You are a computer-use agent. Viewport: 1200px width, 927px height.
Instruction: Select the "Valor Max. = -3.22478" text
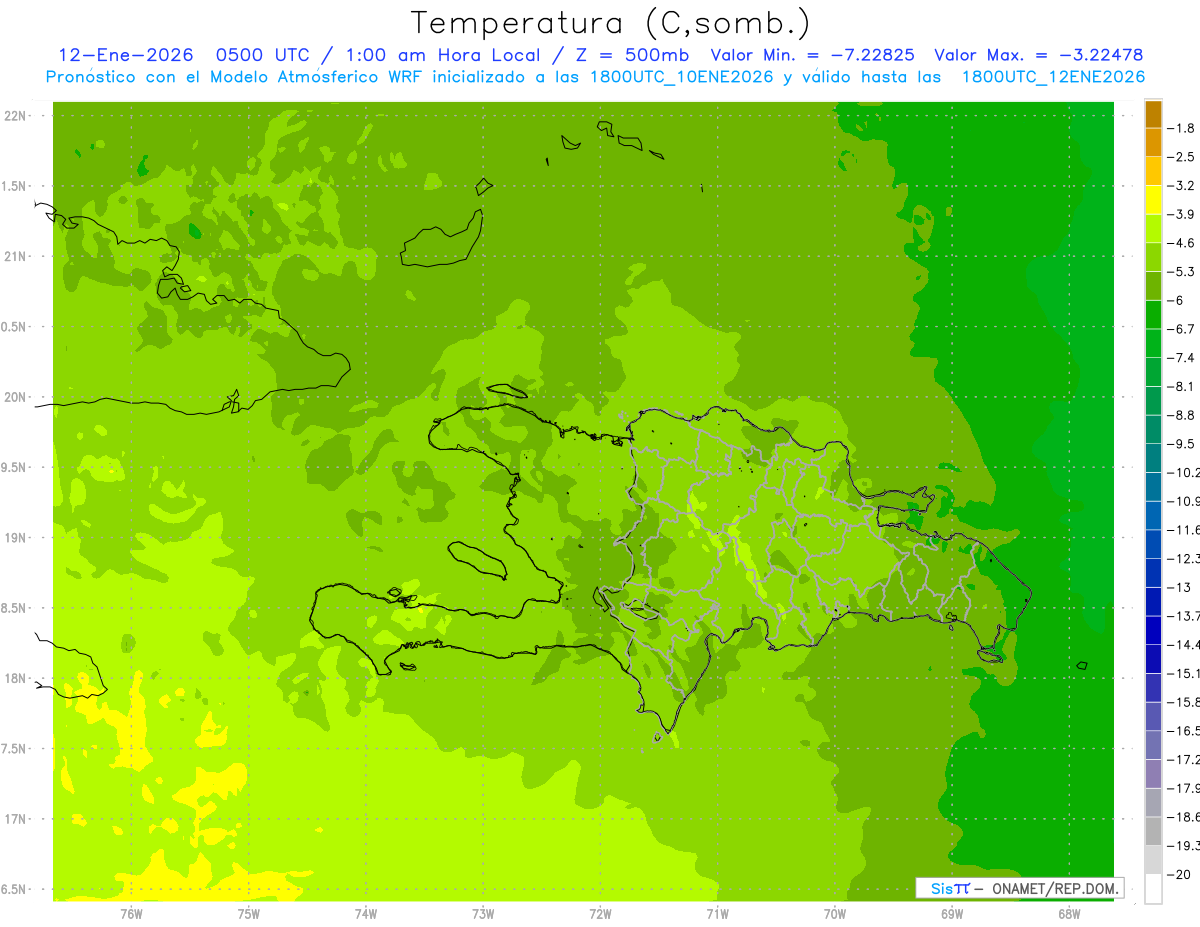click(x=1038, y=55)
